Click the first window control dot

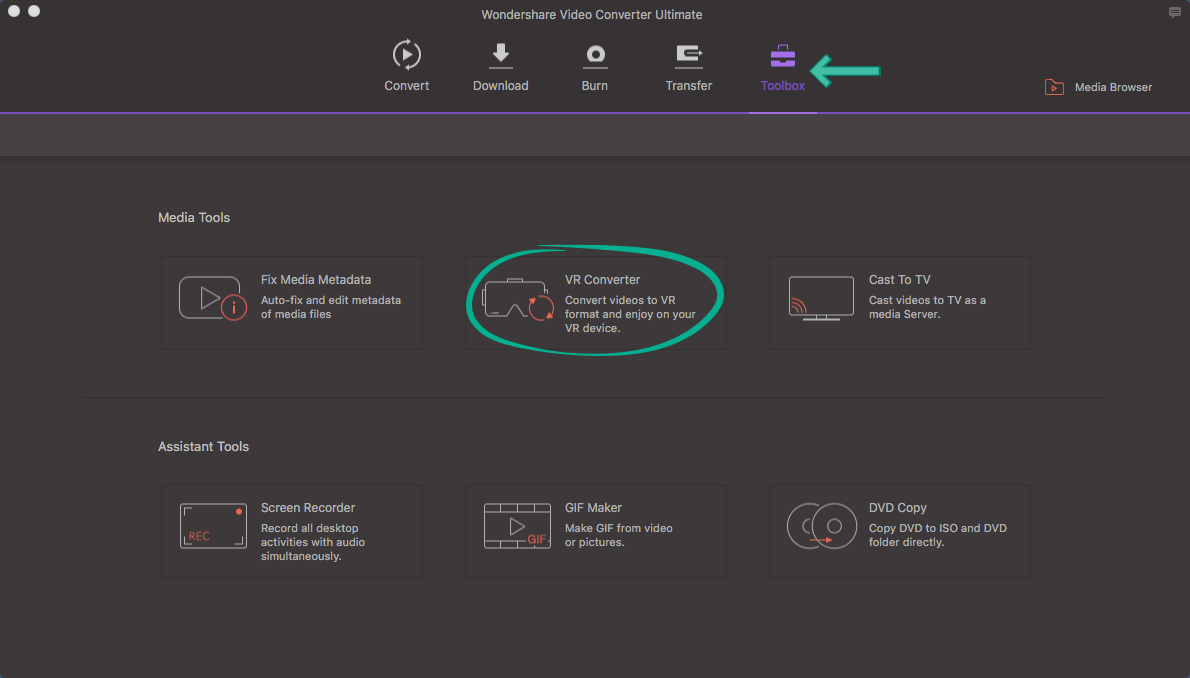point(14,11)
